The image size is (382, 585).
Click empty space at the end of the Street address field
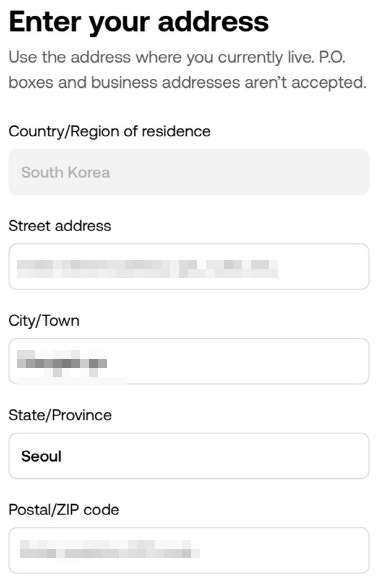coord(323,266)
